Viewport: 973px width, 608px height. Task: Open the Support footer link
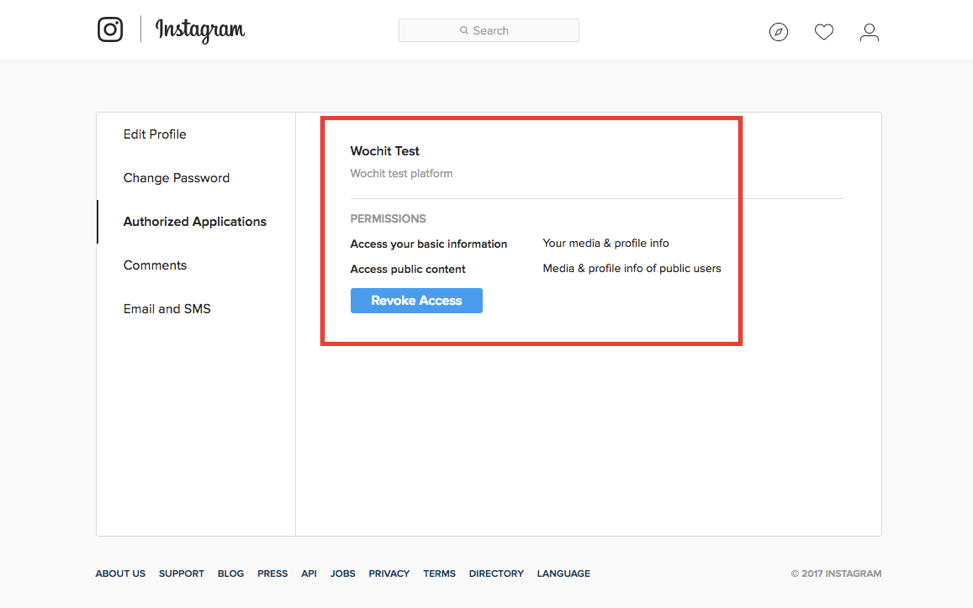coord(181,573)
